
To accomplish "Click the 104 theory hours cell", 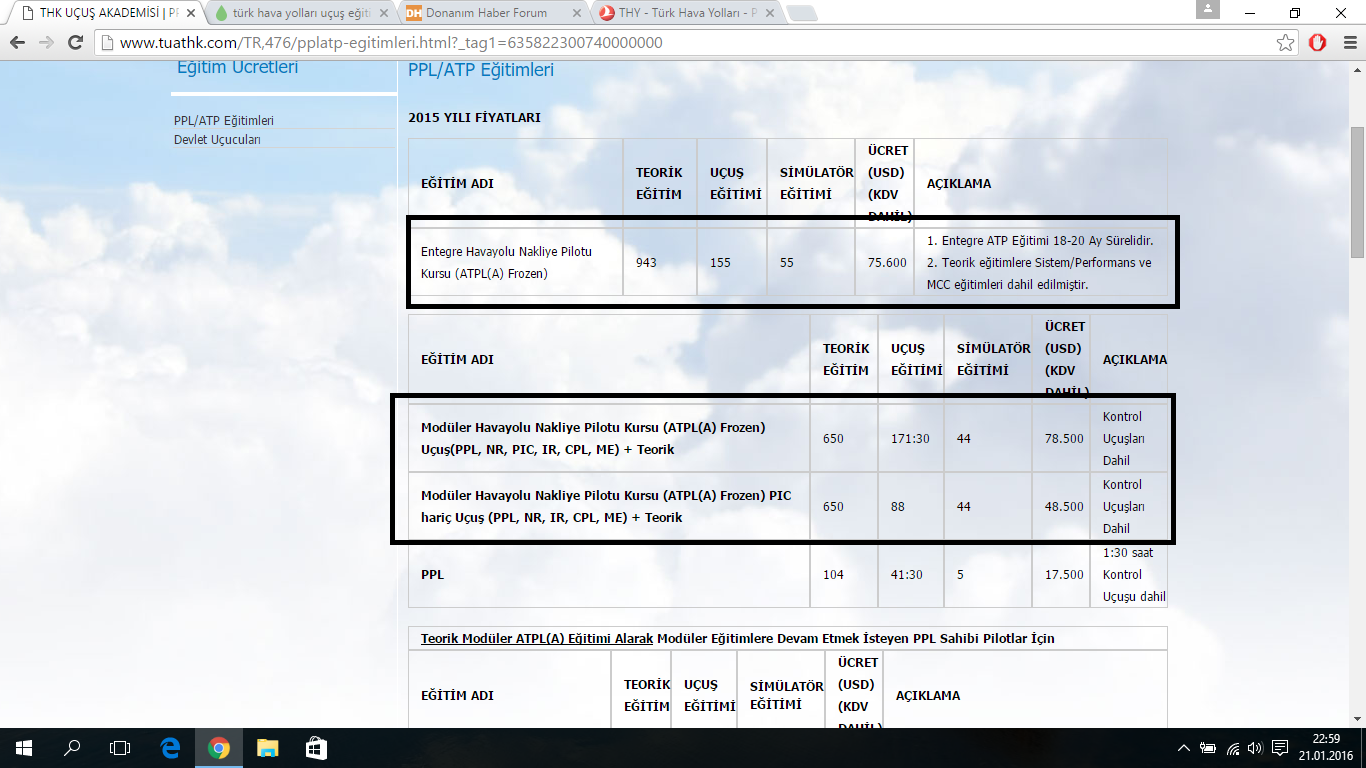I will click(x=845, y=575).
